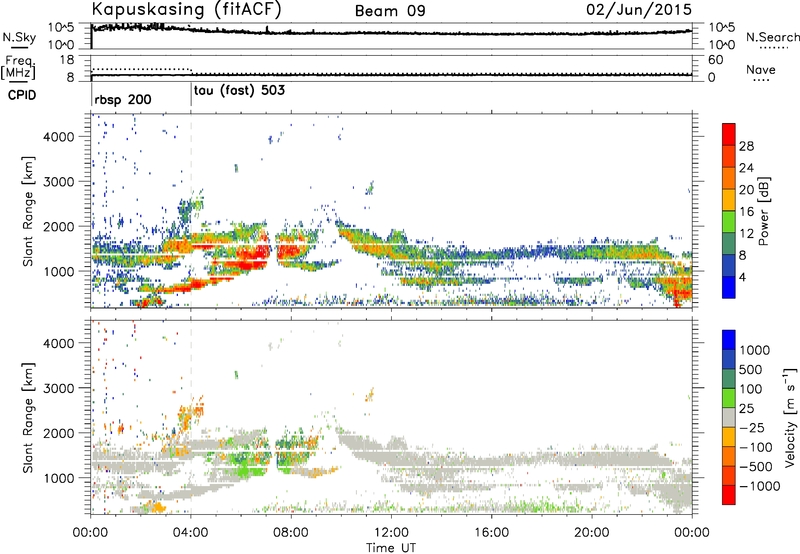Viewport: 800px width, 554px height.
Task: Click the 3000 tick on velocity panel
Action: [59, 388]
